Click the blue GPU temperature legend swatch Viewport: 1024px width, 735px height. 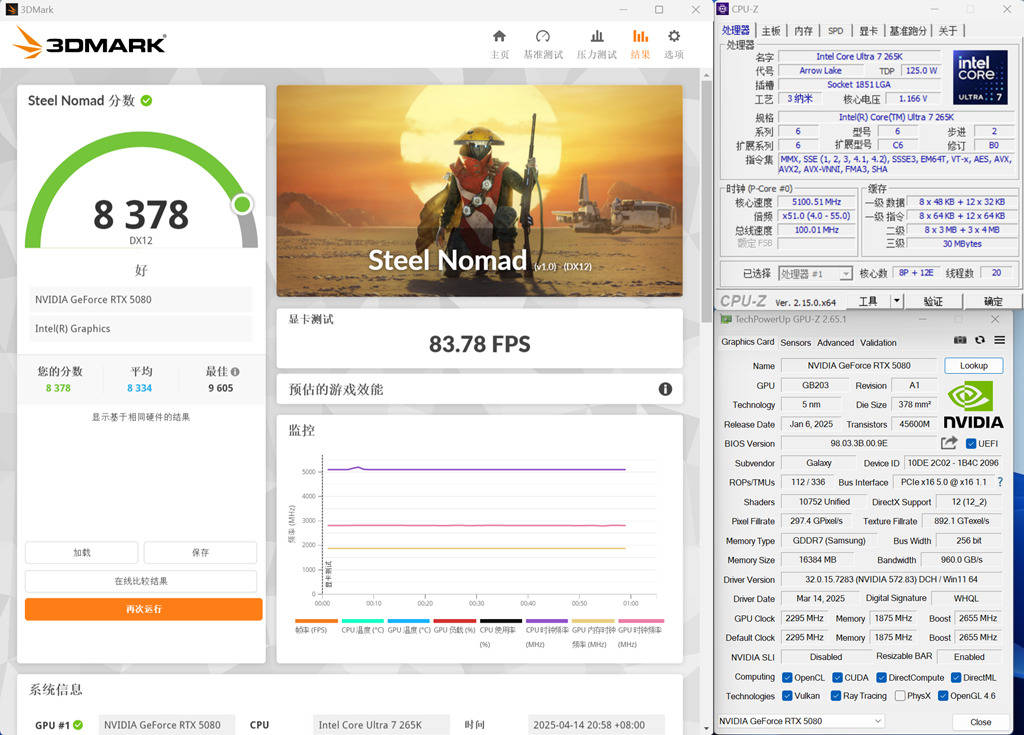click(x=408, y=621)
